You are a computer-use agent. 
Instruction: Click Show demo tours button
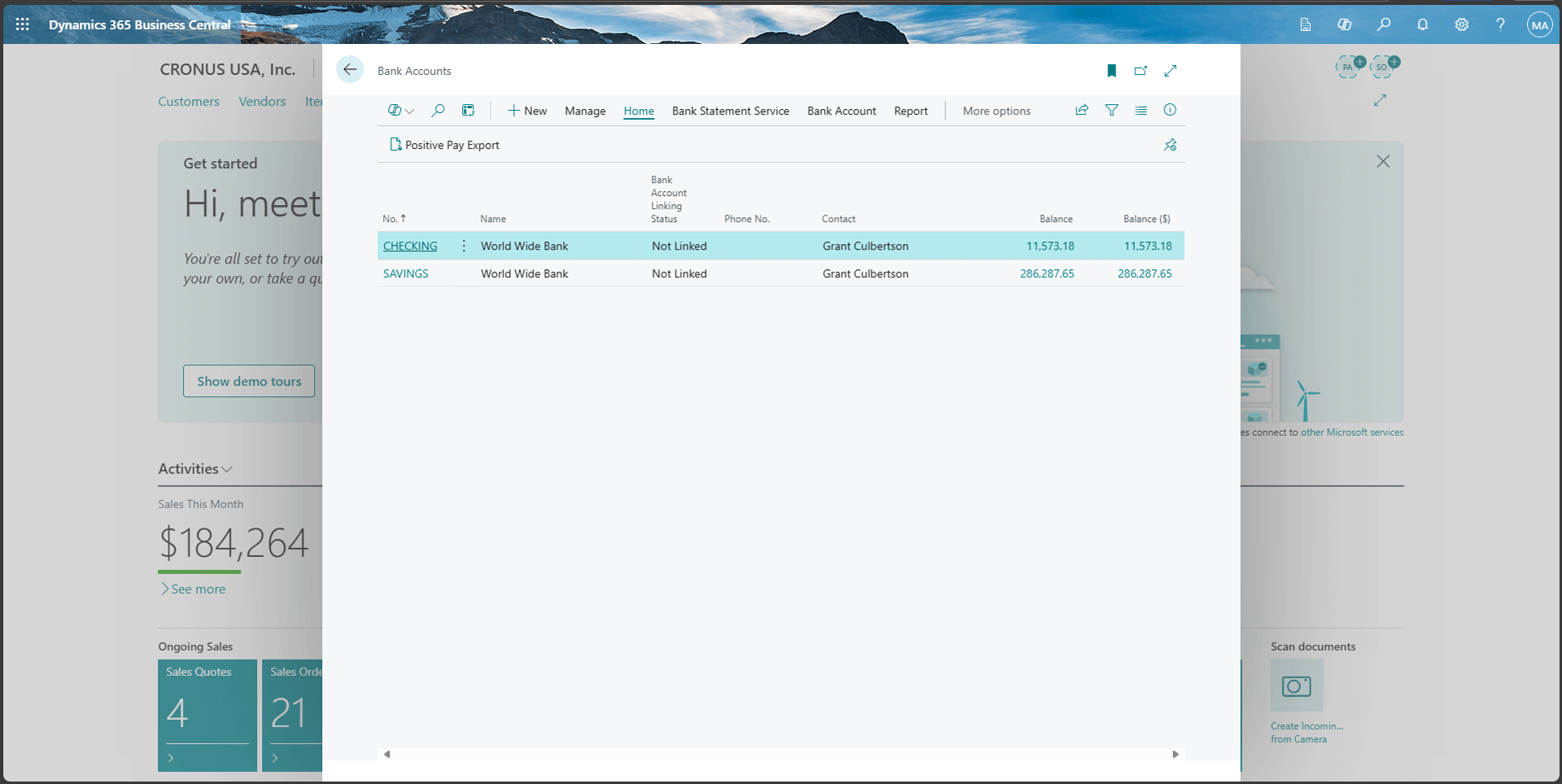pos(249,381)
